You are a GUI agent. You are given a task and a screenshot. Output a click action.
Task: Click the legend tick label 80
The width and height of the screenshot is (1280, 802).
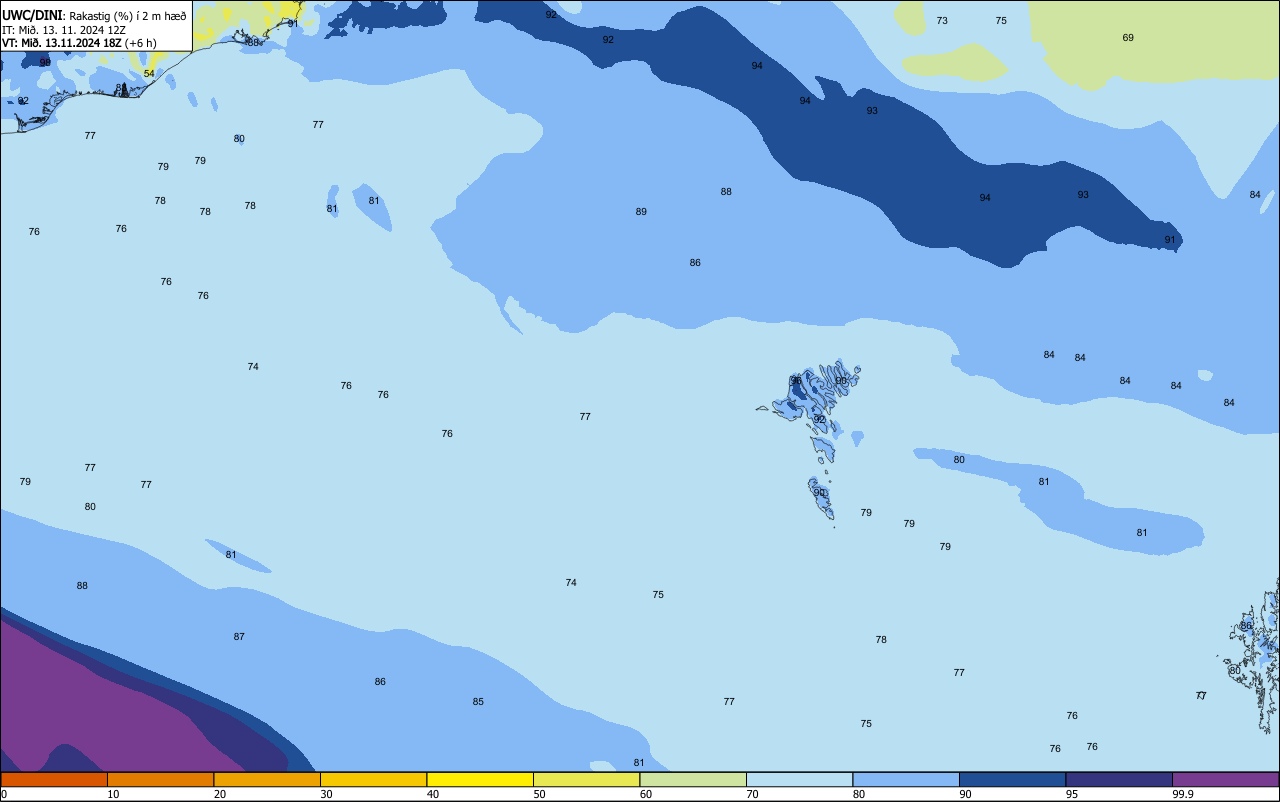(x=859, y=794)
